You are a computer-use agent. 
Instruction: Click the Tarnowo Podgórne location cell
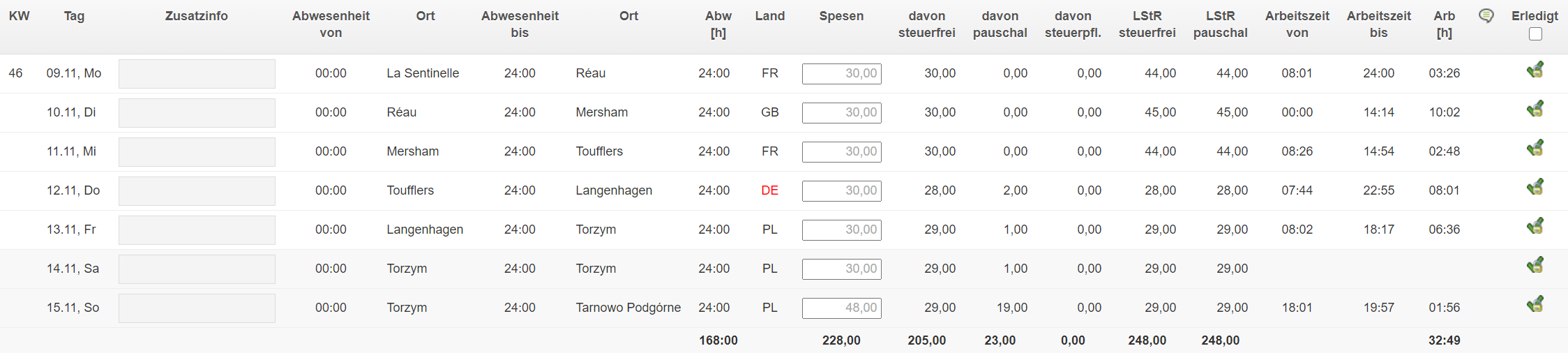(628, 308)
